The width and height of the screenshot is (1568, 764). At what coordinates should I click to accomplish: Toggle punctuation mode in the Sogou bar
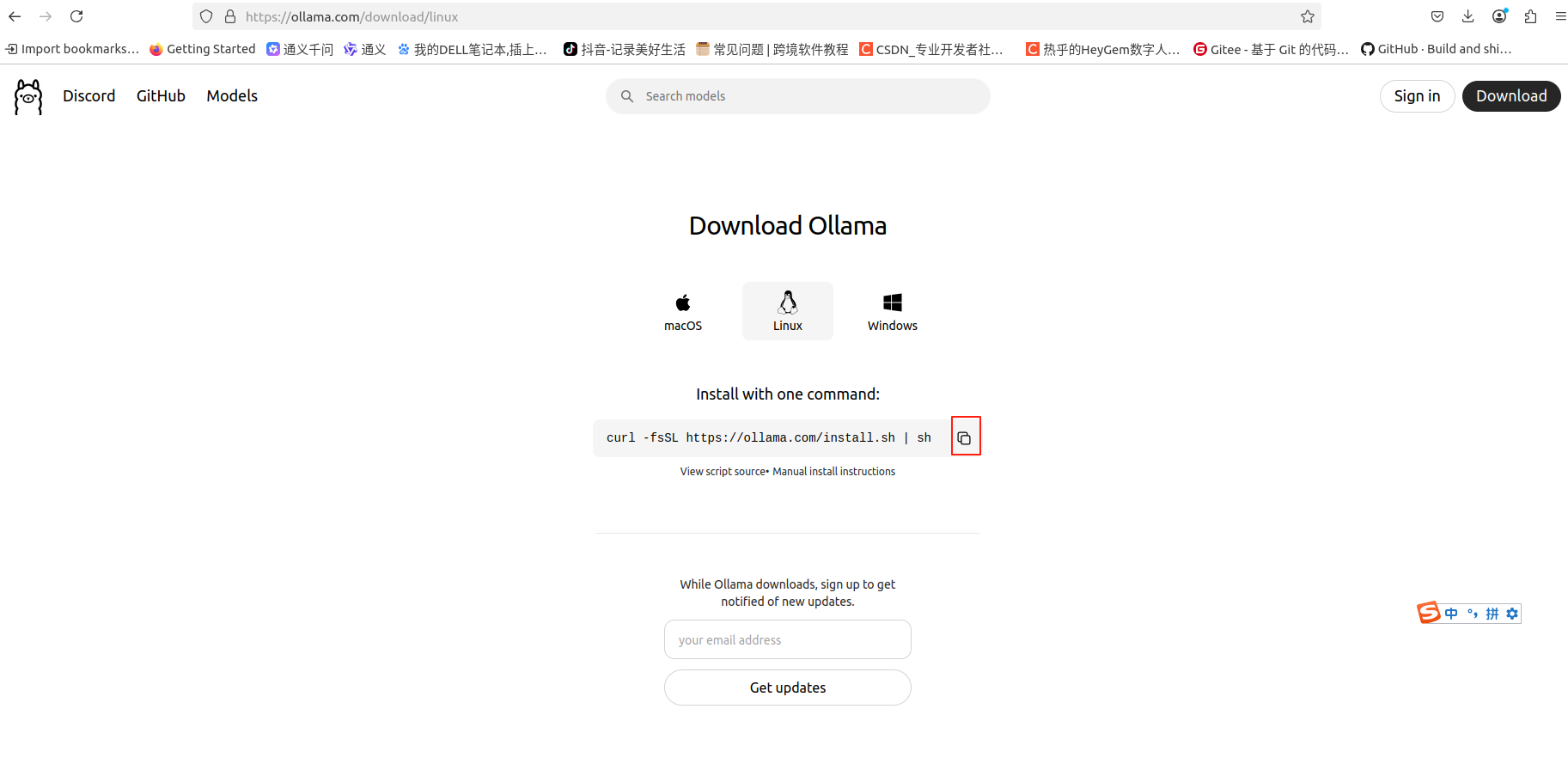[x=1473, y=614]
